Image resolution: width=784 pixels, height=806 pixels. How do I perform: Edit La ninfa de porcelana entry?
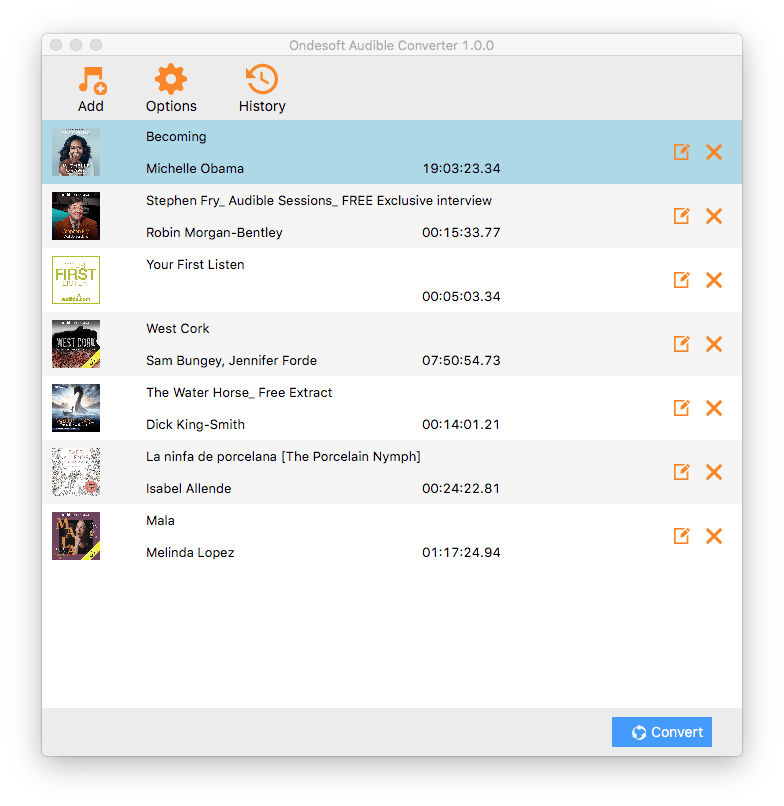click(682, 472)
